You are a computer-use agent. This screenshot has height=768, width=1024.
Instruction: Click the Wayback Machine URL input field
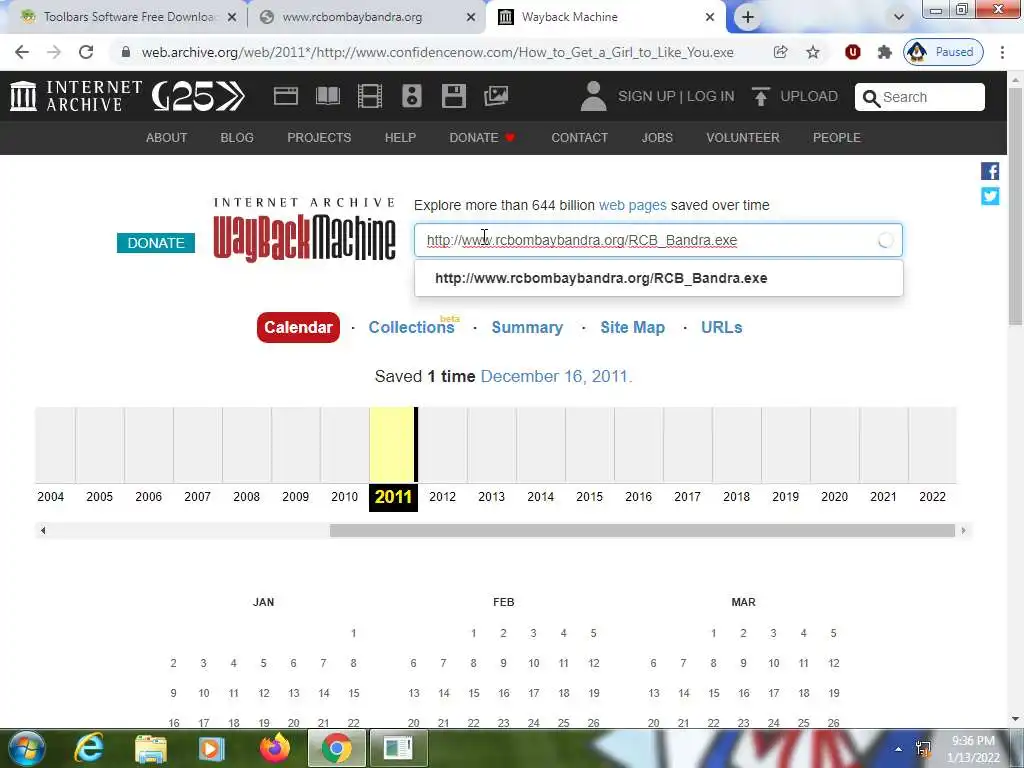point(658,240)
